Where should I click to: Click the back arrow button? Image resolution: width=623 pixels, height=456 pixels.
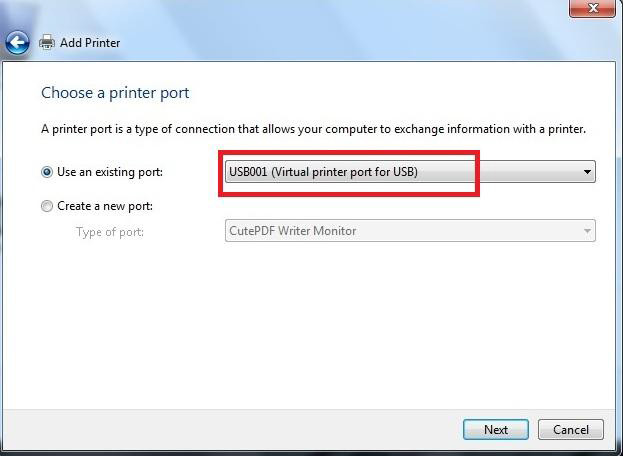(17, 43)
